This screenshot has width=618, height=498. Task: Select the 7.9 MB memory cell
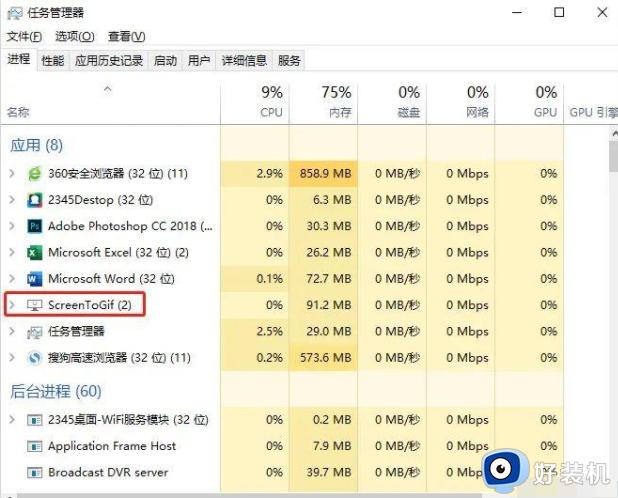tap(324, 446)
